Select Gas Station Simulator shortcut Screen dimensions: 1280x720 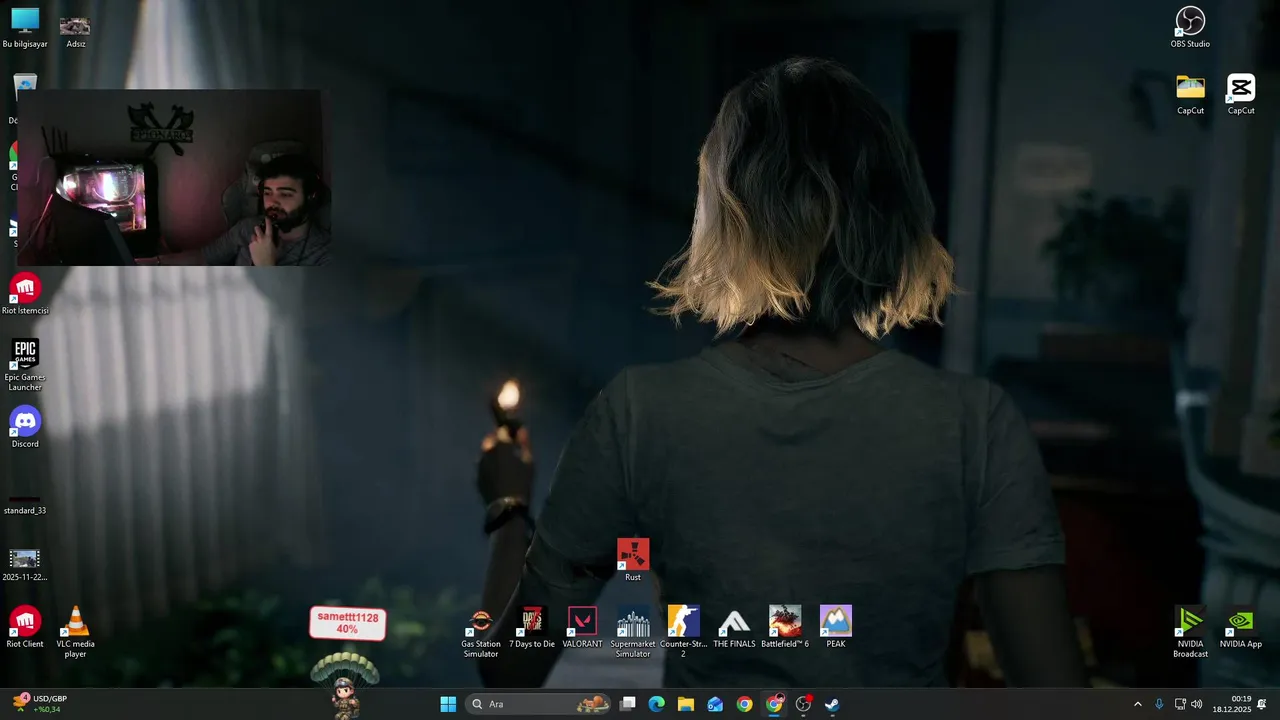(x=481, y=632)
